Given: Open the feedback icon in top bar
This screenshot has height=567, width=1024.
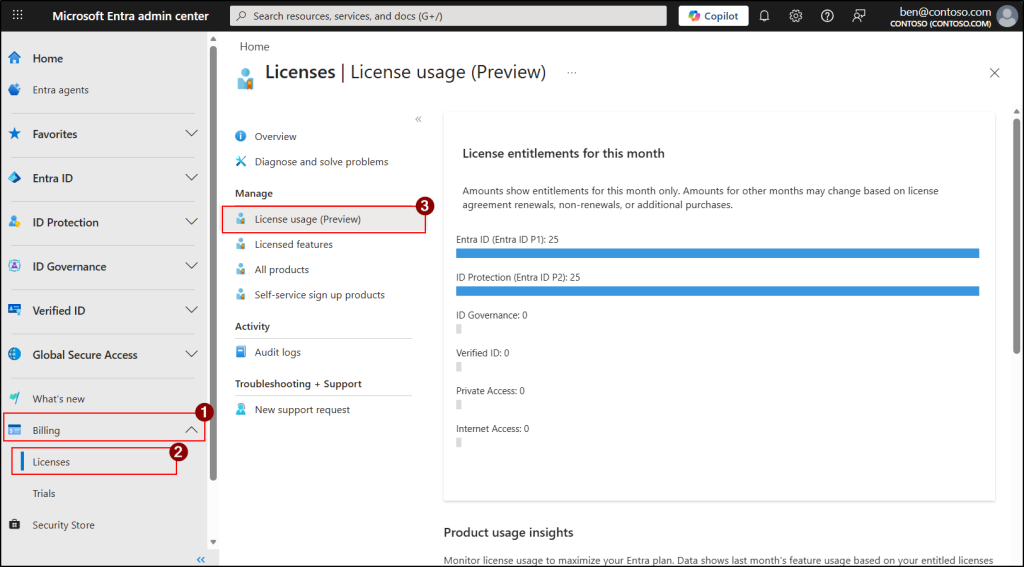Looking at the screenshot, I should (858, 16).
